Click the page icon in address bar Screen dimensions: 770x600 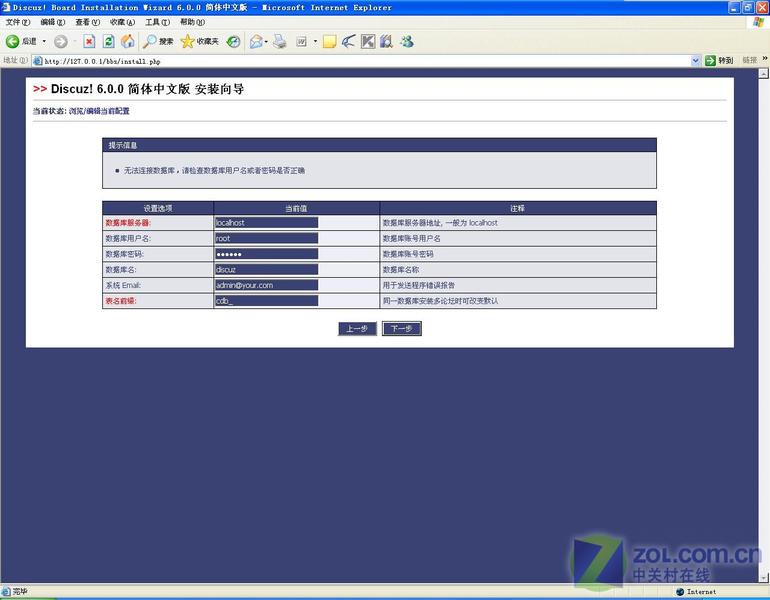pos(37,61)
